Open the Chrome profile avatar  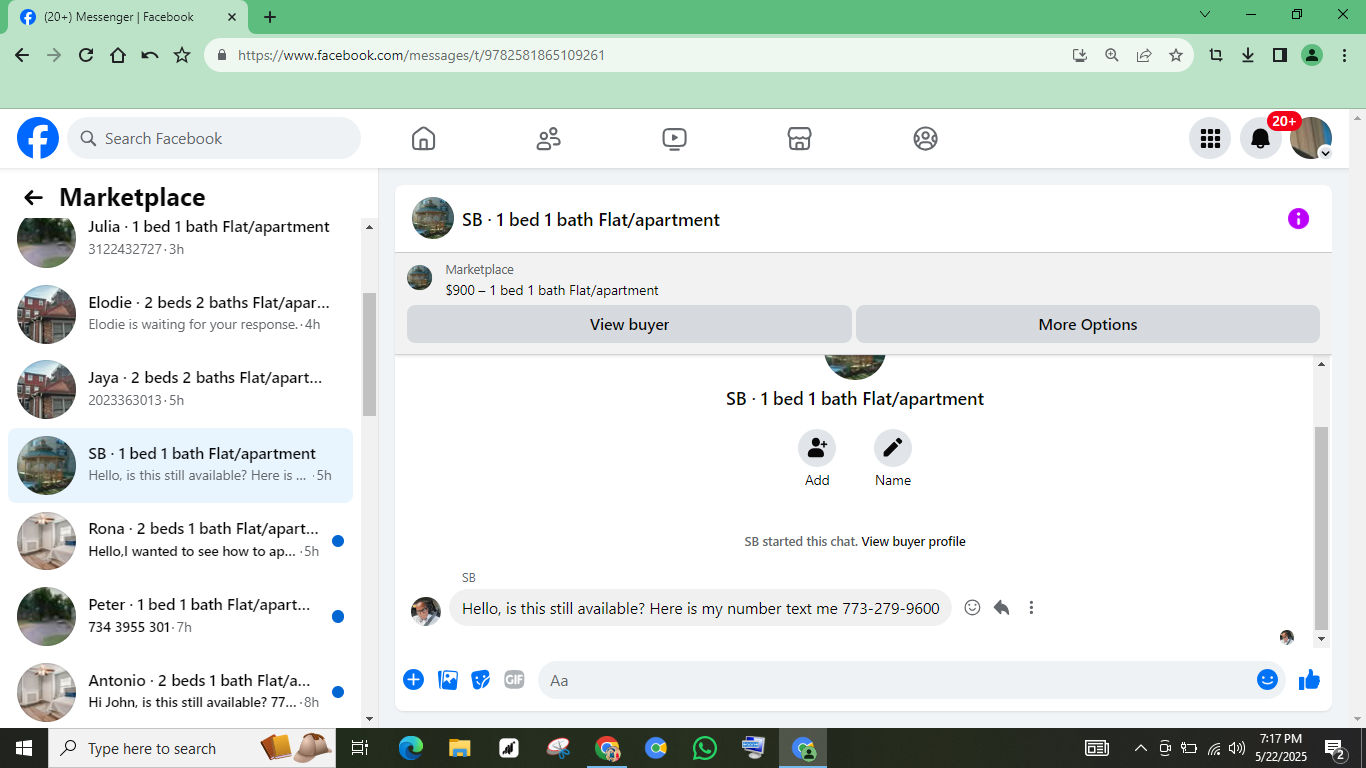[1312, 55]
